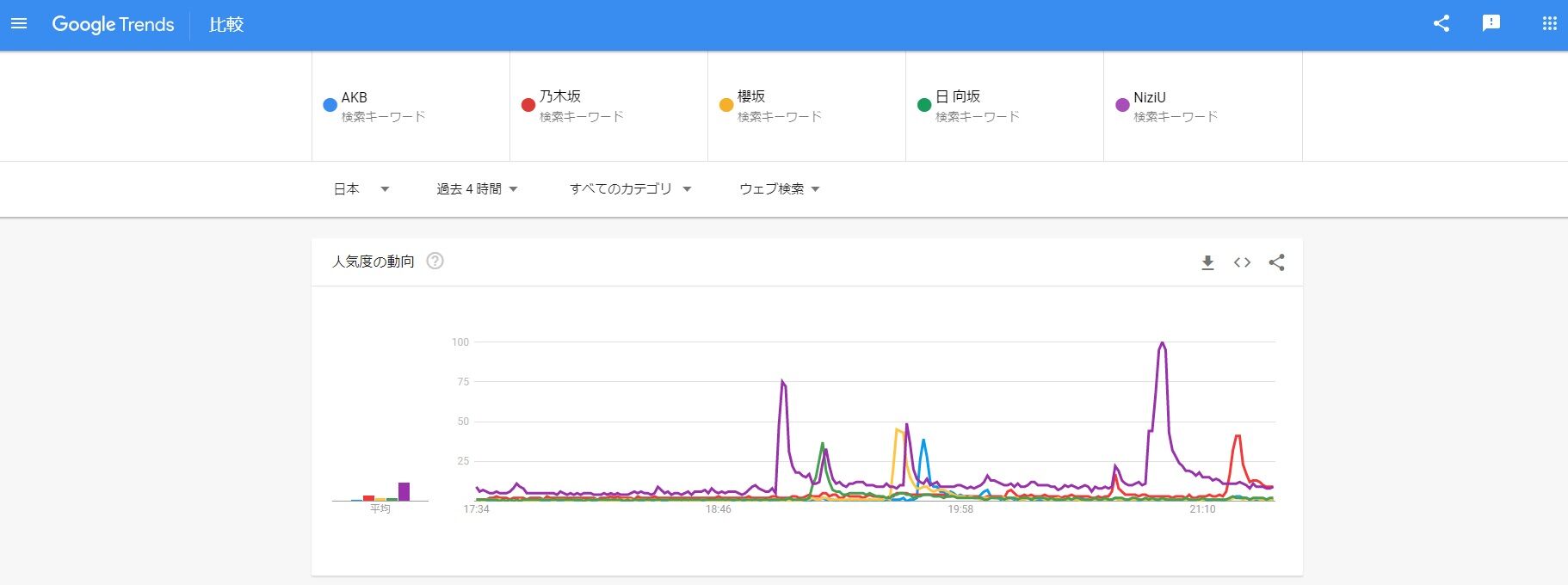
Task: Click the embed code icon
Action: click(x=1242, y=262)
